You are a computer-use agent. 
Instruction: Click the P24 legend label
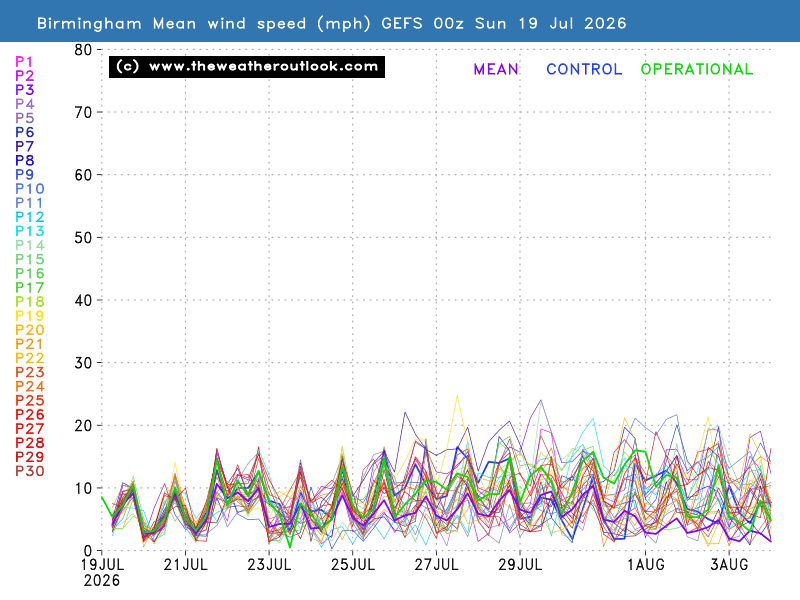[30, 387]
